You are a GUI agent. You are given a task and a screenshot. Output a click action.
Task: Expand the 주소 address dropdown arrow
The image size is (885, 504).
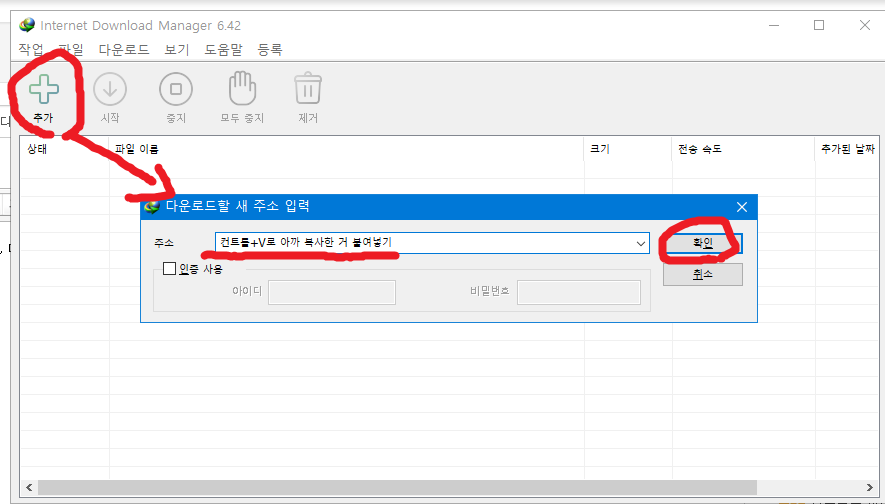641,244
